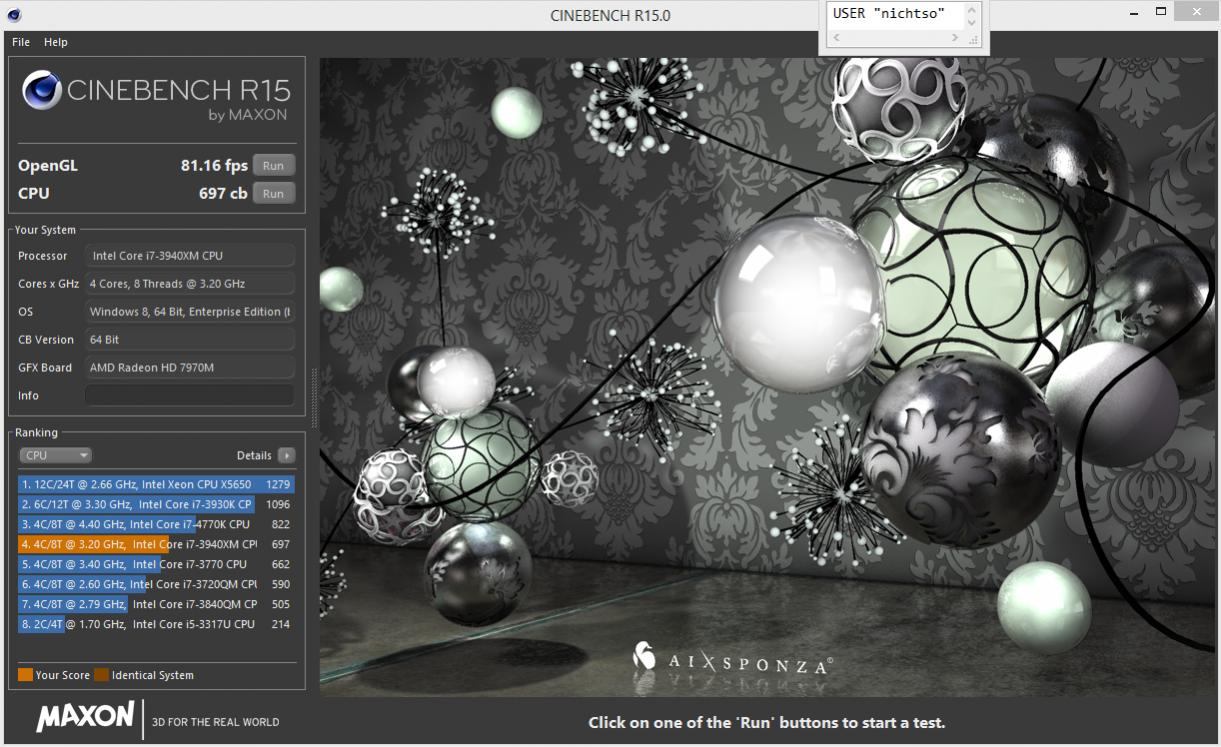Image resolution: width=1221 pixels, height=747 pixels.
Task: Minimize the Cinebench window
Action: pos(1133,13)
